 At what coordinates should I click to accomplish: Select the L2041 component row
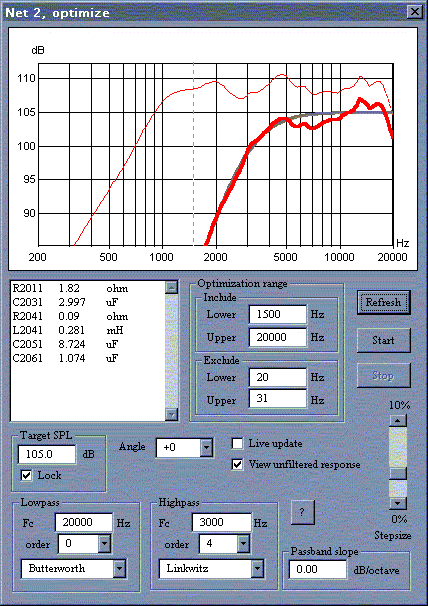click(x=88, y=330)
